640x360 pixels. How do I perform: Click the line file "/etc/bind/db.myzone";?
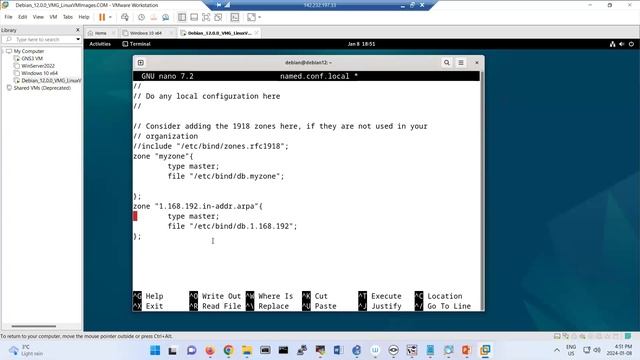click(226, 176)
